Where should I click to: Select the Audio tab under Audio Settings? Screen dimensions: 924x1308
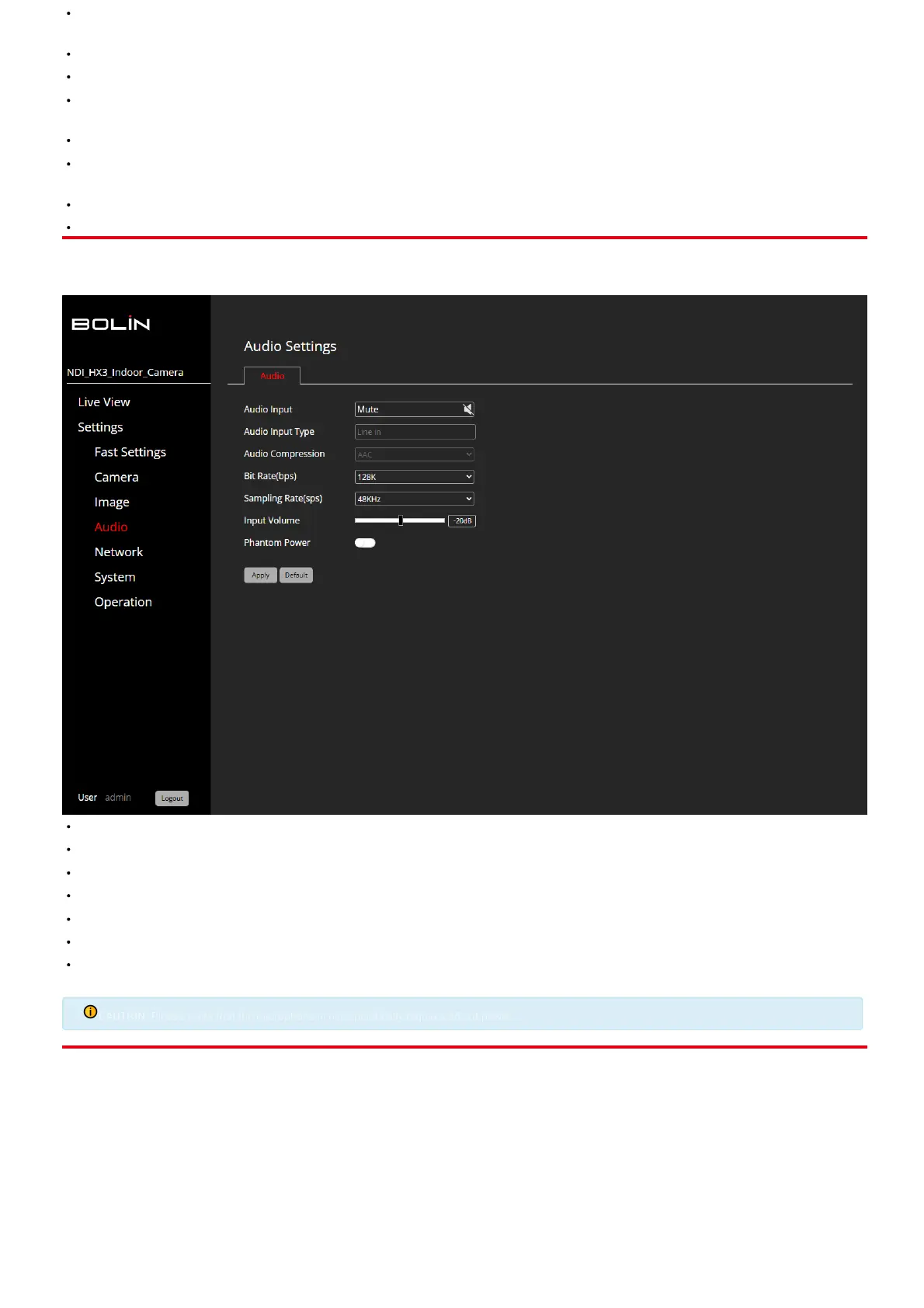pyautogui.click(x=272, y=376)
